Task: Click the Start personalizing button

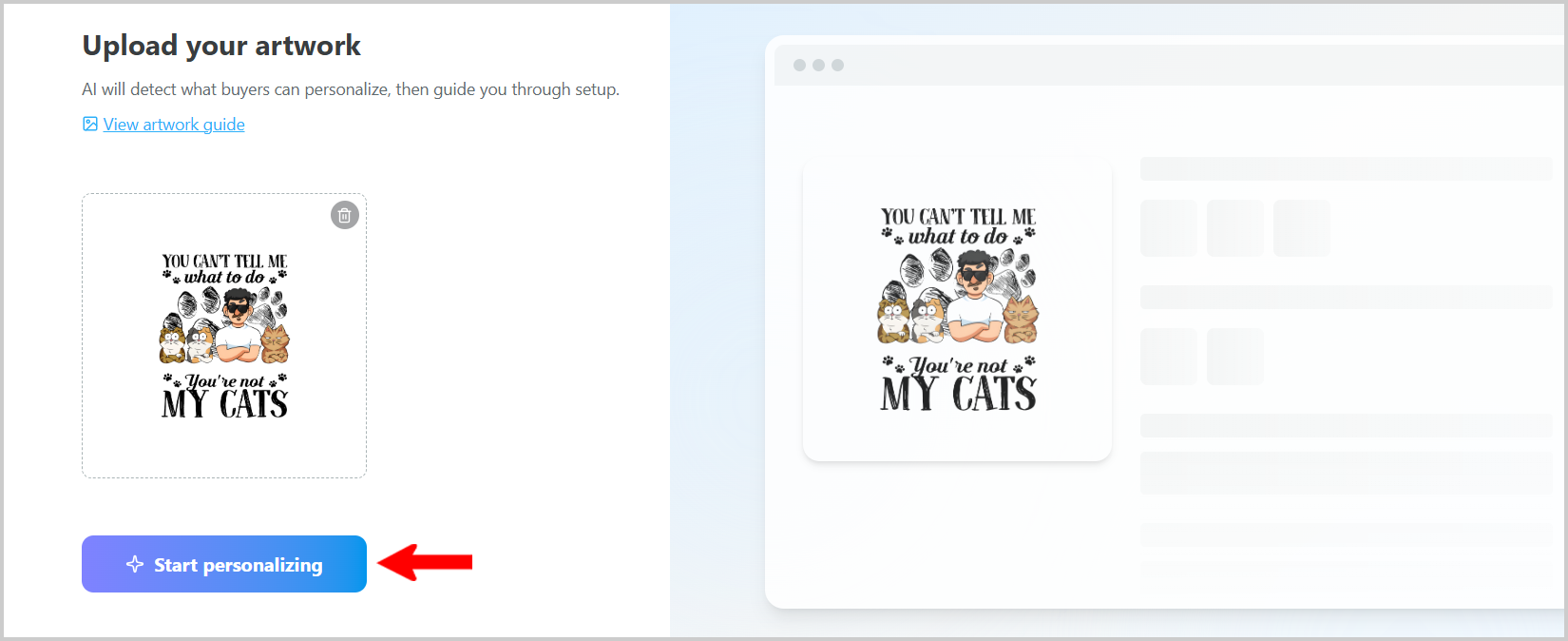Action: coord(224,564)
